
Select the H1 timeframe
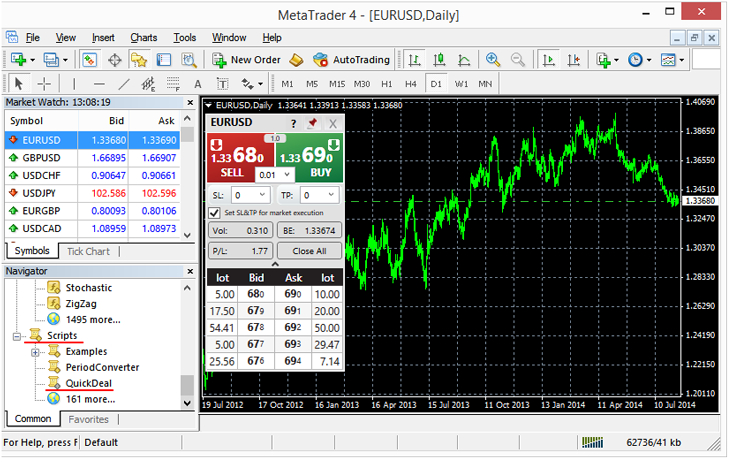point(386,84)
